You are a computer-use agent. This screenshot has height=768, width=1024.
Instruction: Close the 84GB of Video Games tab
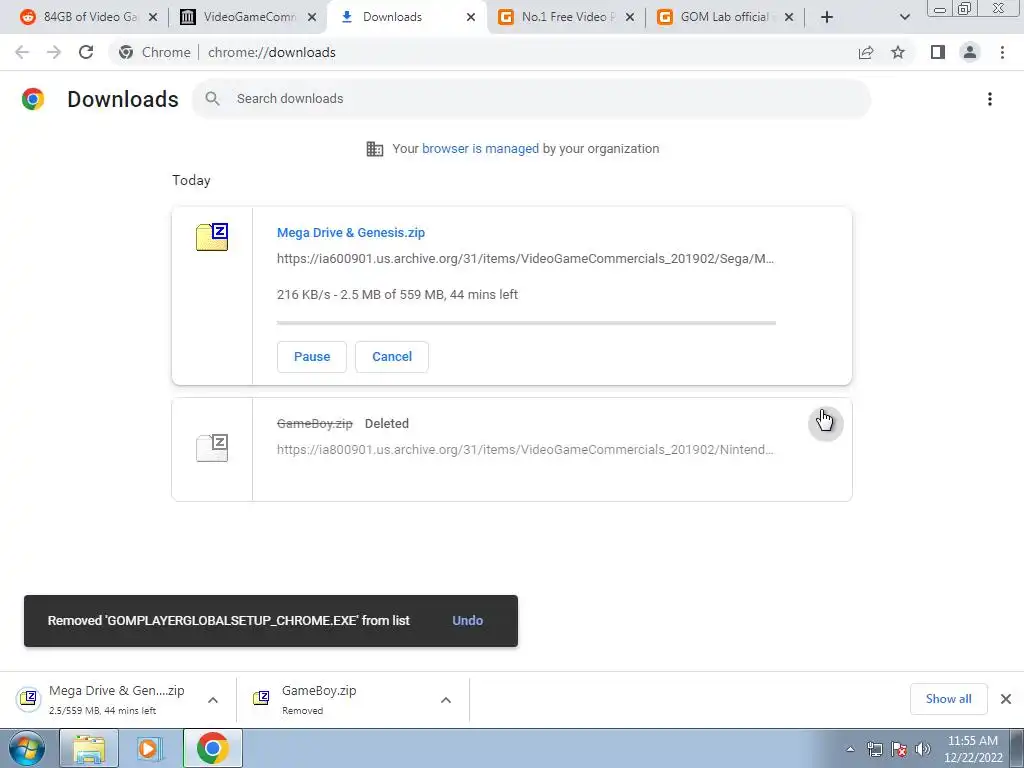(x=153, y=17)
